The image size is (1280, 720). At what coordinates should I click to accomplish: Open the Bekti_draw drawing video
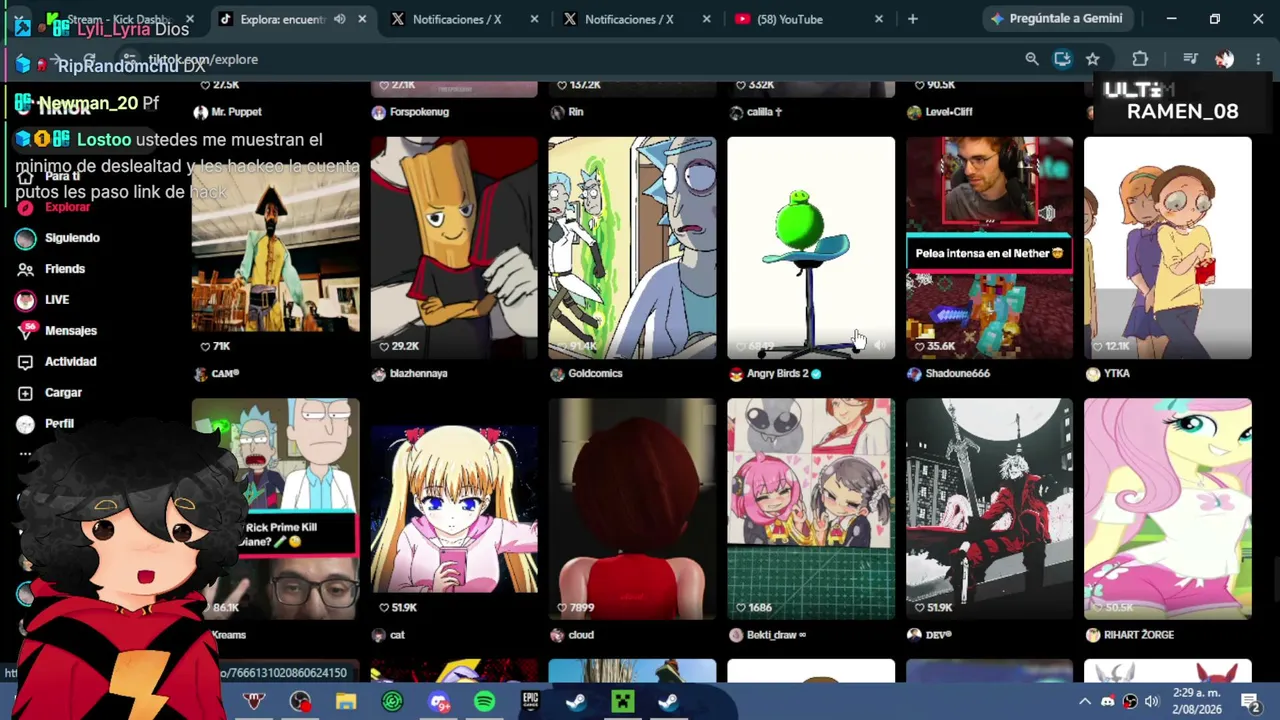click(811, 509)
